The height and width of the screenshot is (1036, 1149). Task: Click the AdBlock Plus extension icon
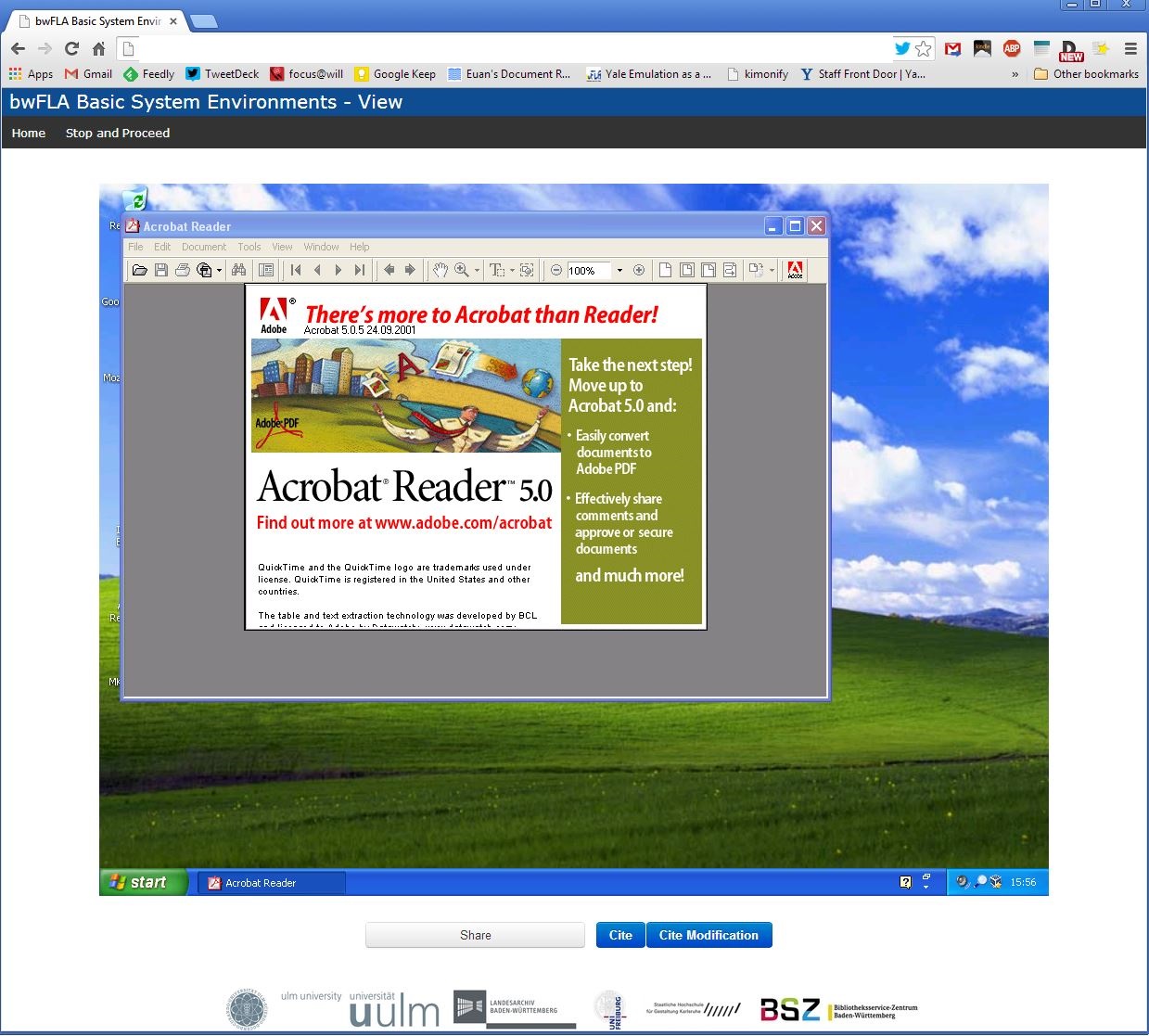(1012, 48)
